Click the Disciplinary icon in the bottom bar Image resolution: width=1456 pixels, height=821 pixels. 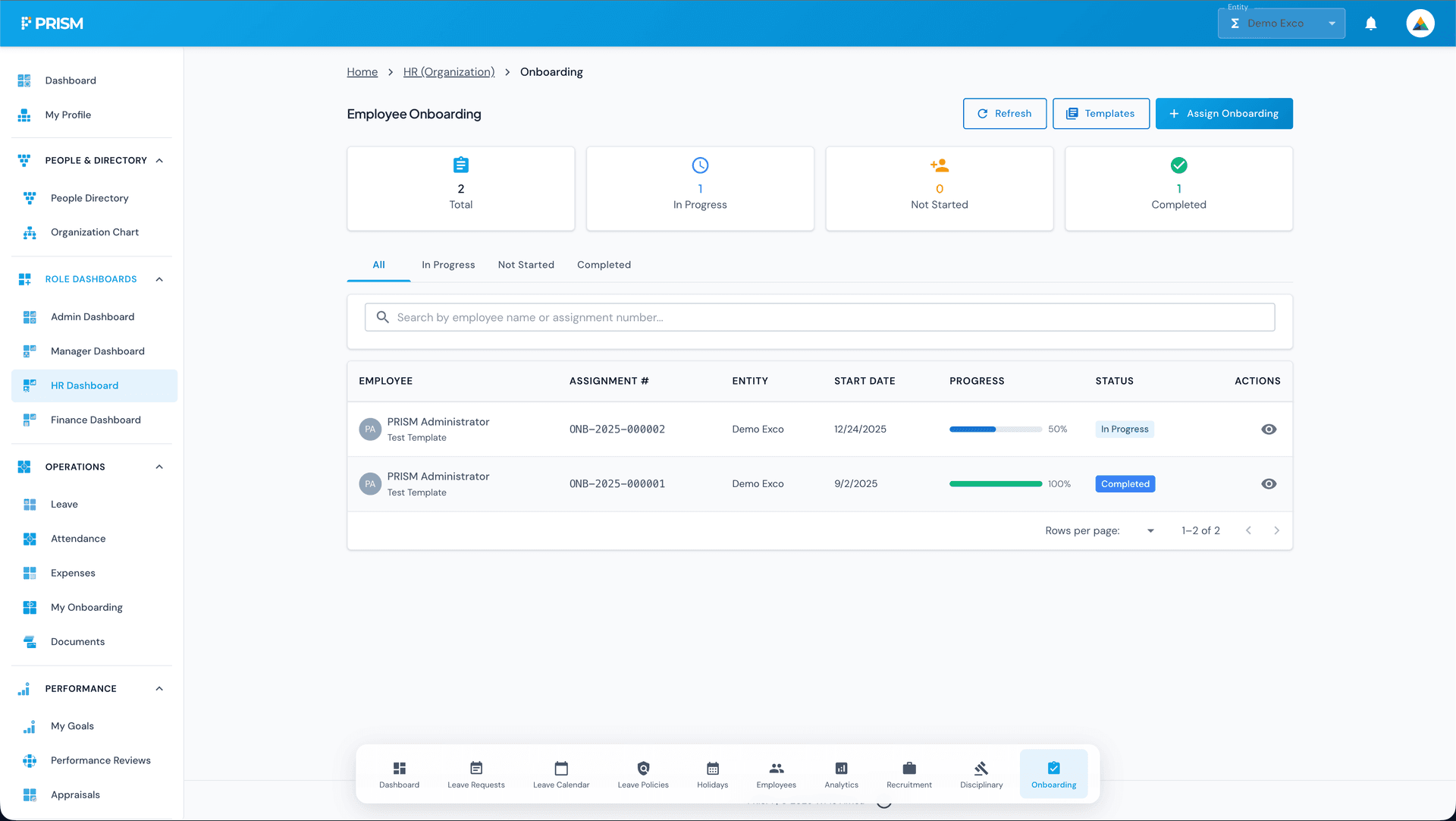pyautogui.click(x=981, y=772)
